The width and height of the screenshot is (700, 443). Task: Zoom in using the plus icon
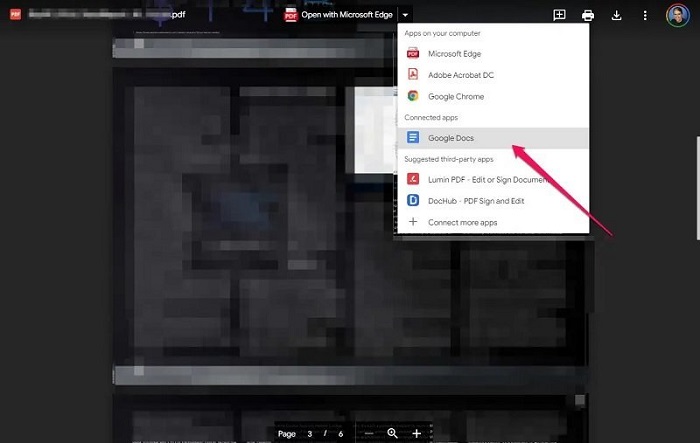pos(417,434)
